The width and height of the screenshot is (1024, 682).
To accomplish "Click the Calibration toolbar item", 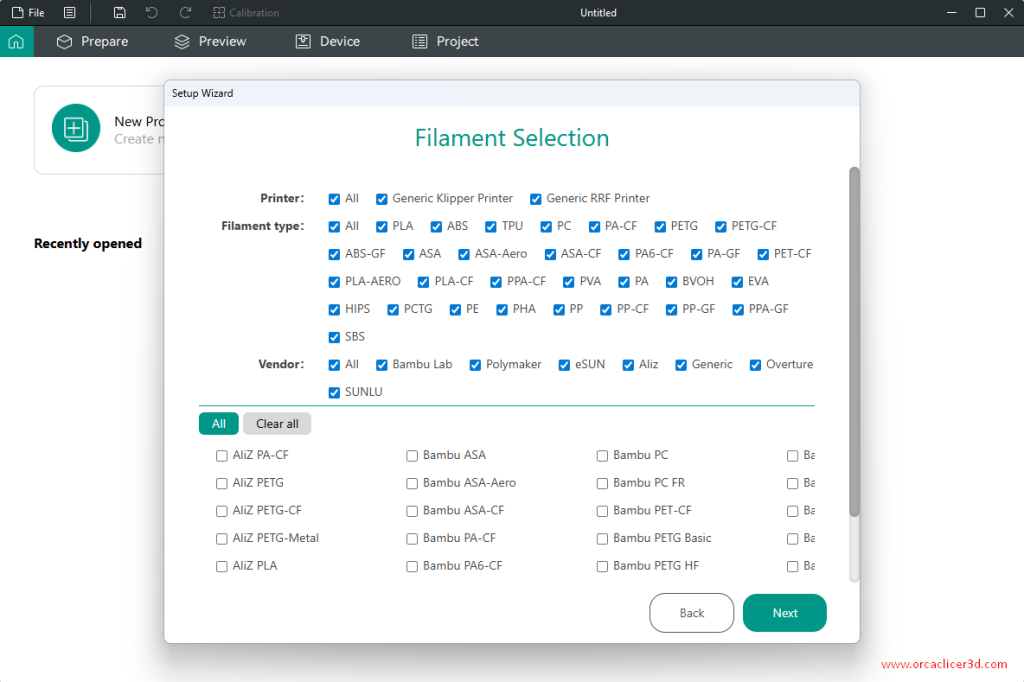I will point(246,13).
